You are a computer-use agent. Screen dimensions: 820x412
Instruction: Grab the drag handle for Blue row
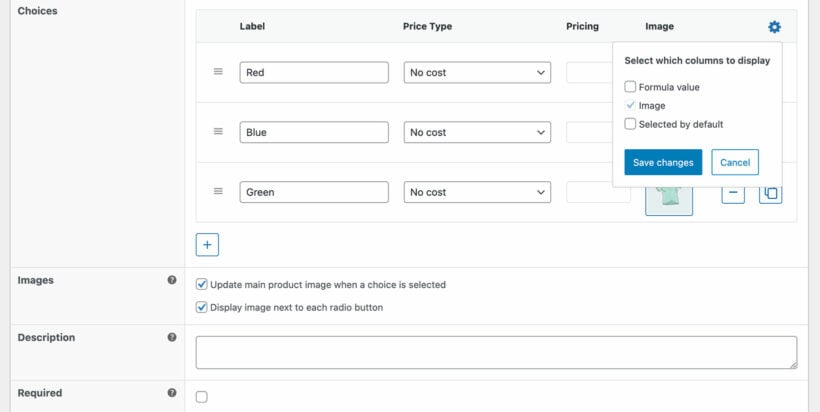pyautogui.click(x=218, y=131)
